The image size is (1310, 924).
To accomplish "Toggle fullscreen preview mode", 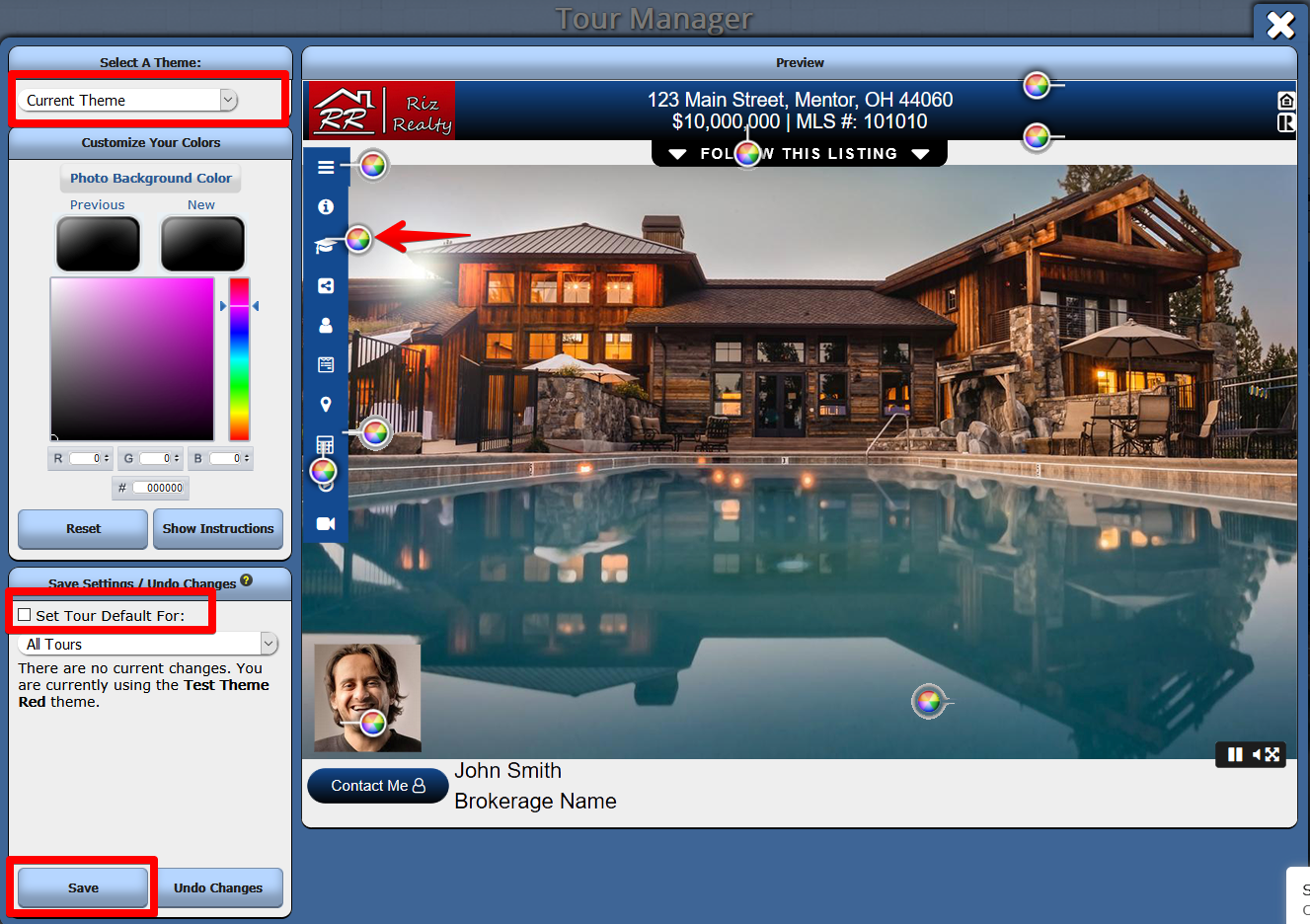I will pyautogui.click(x=1272, y=754).
